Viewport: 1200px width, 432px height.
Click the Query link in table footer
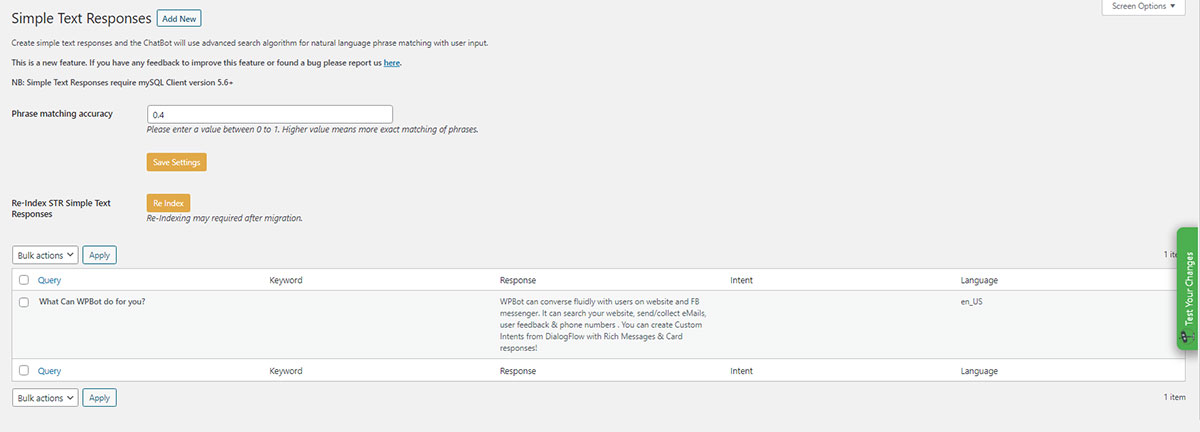[x=49, y=370]
